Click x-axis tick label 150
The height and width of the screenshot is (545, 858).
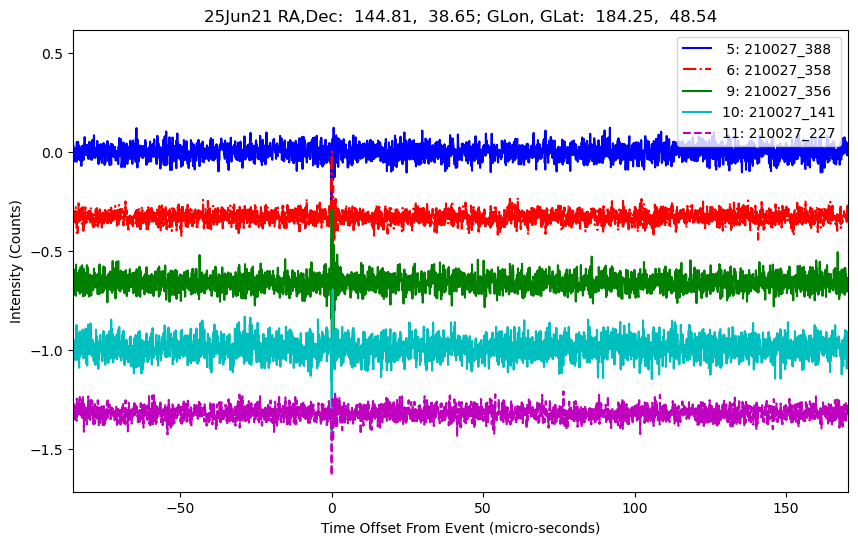(786, 508)
